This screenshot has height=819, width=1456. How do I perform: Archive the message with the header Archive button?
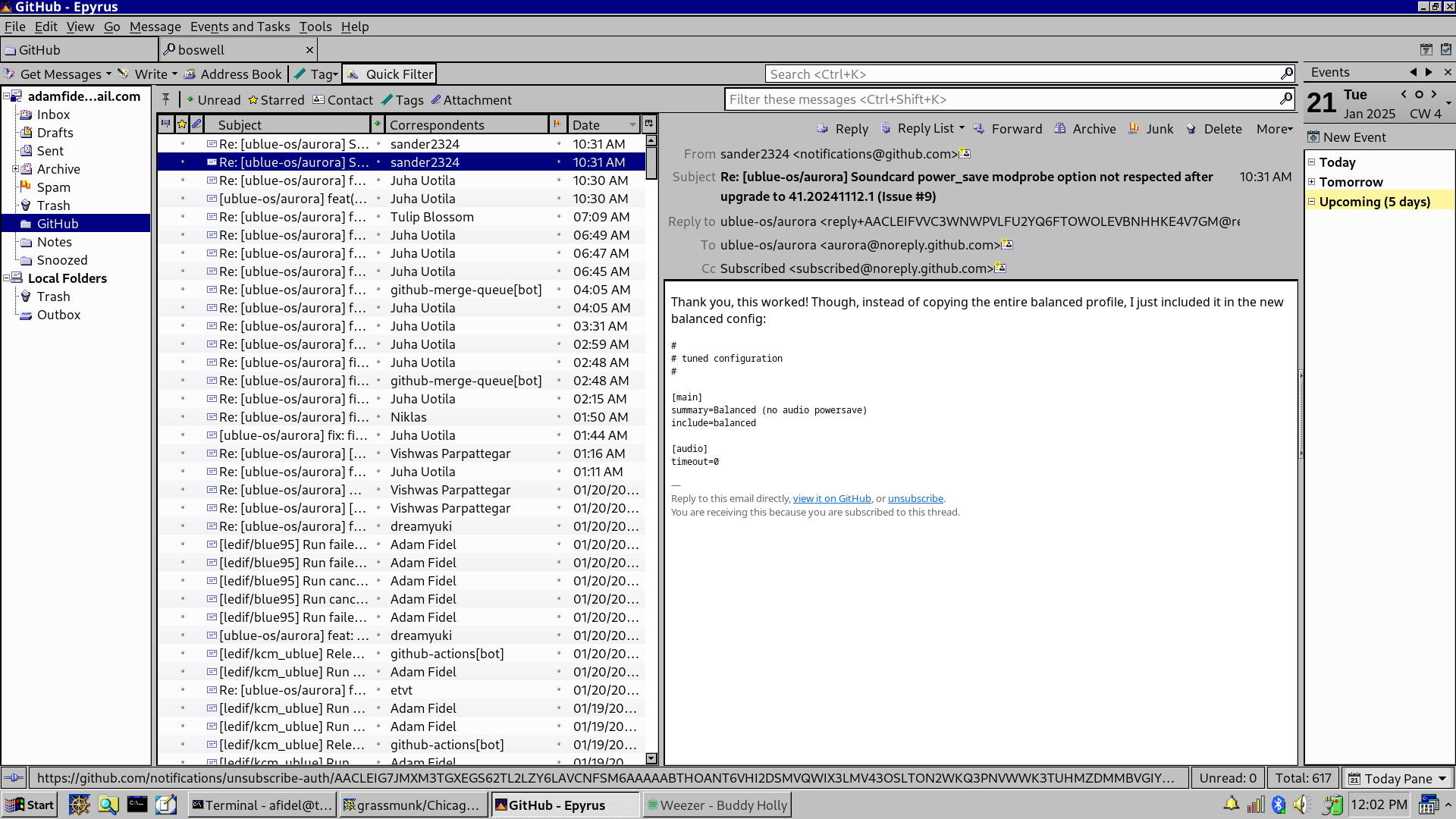pyautogui.click(x=1084, y=129)
